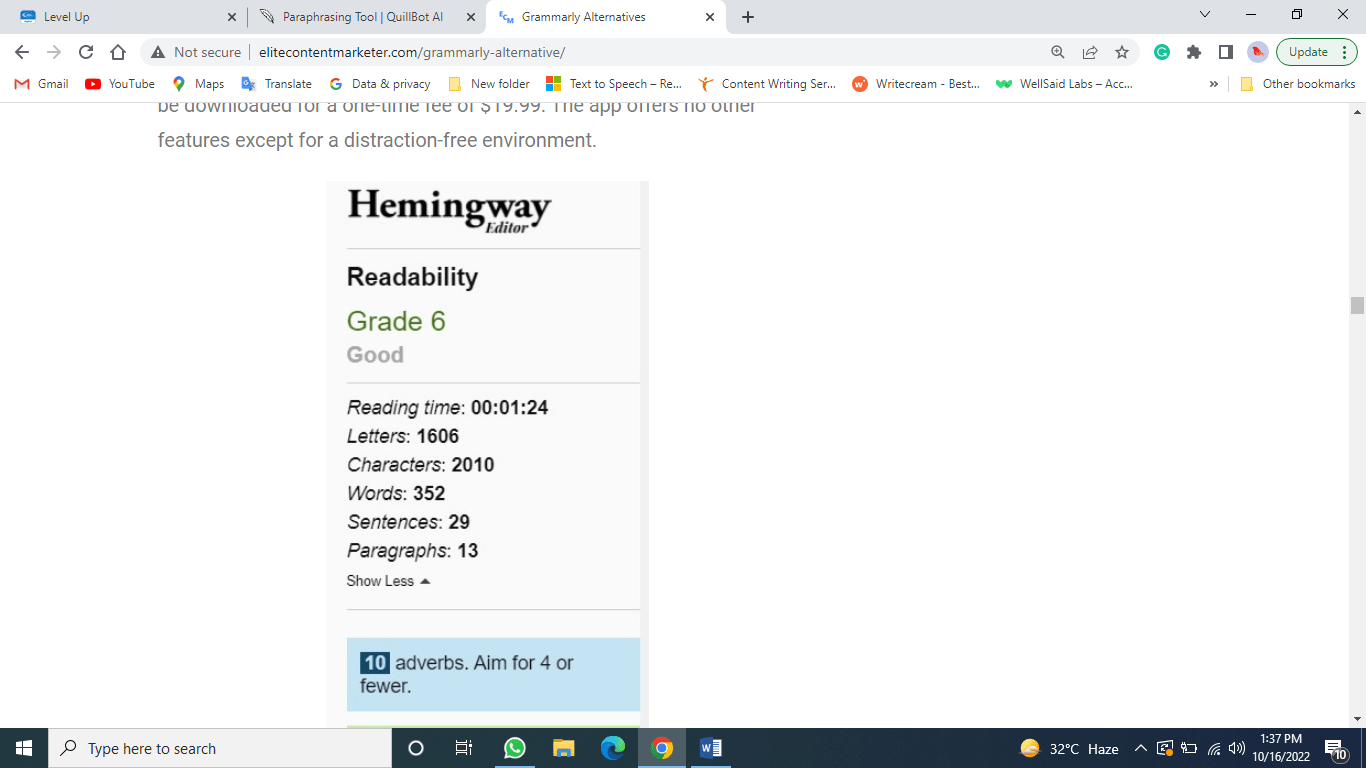Click the Grade 6 readability text

[396, 321]
